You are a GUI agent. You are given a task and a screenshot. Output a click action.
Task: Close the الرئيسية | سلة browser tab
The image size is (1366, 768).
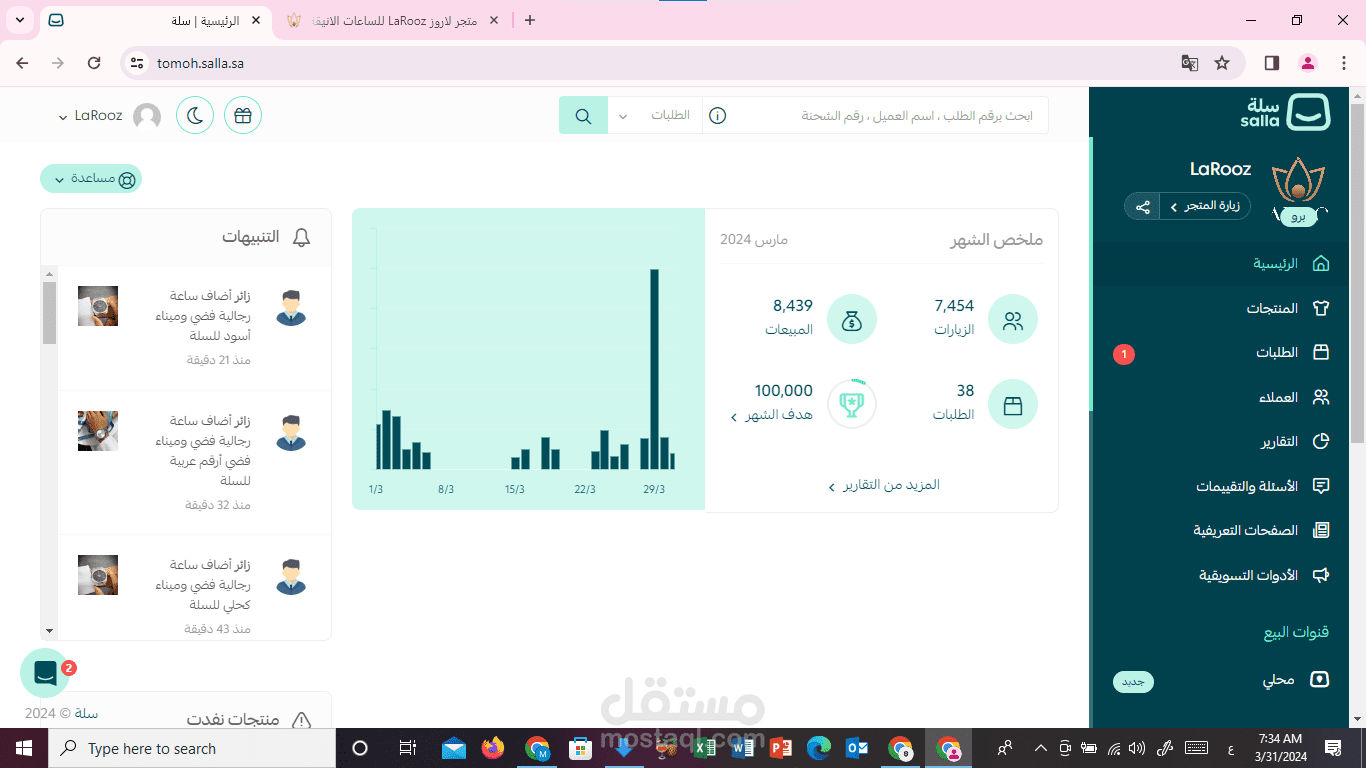point(257,20)
